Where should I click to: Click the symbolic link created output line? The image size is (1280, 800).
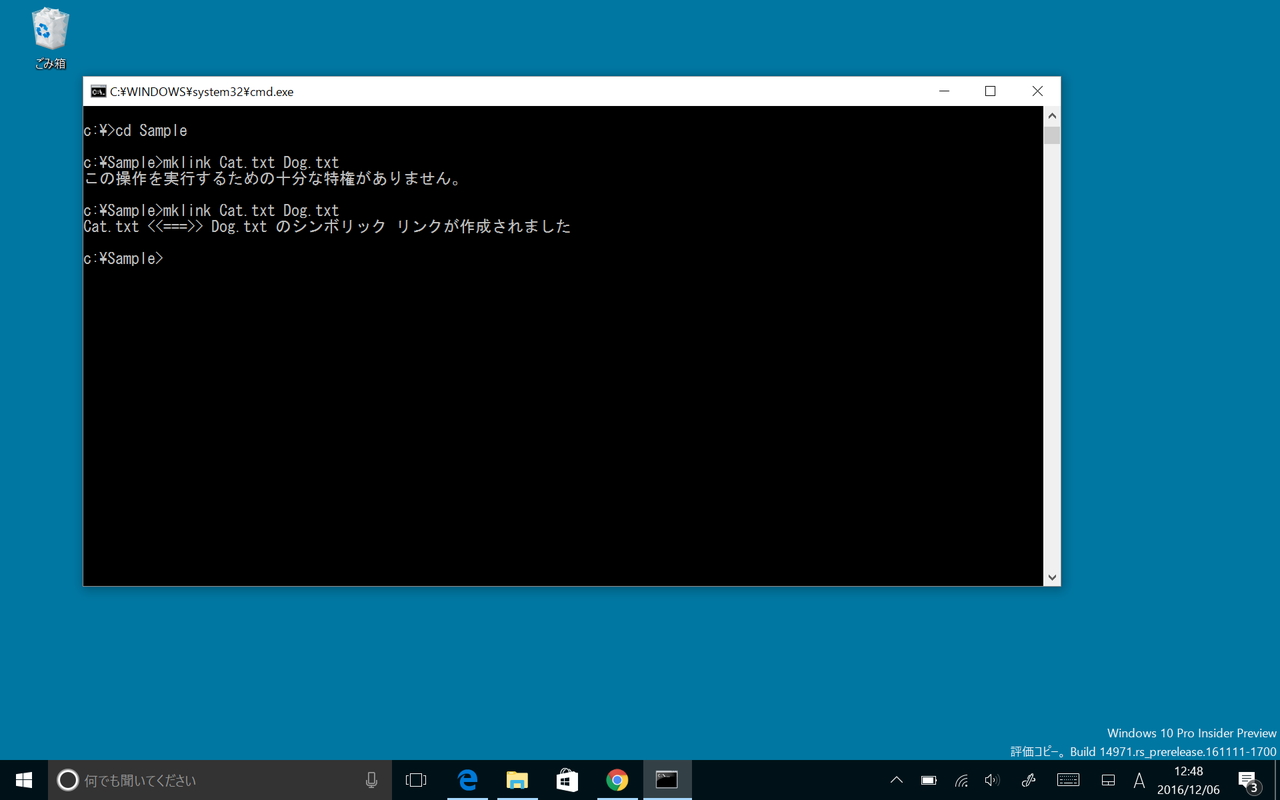(x=327, y=227)
